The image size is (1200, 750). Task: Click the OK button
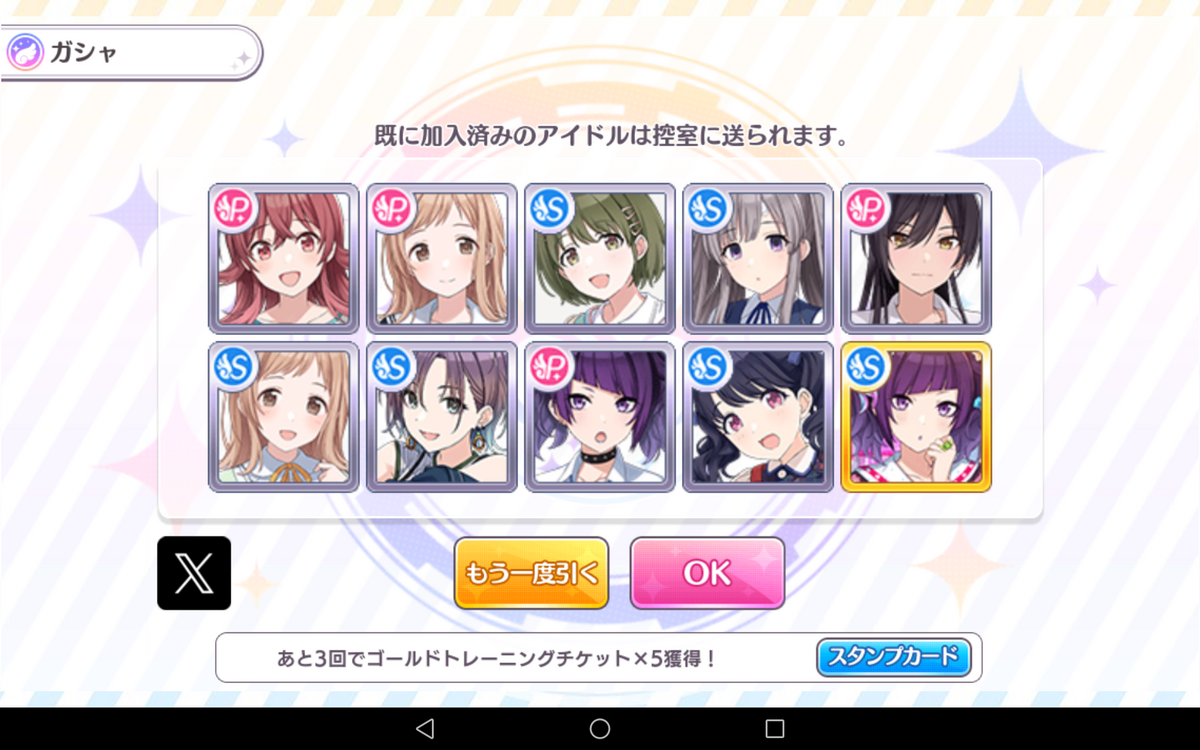tap(707, 573)
